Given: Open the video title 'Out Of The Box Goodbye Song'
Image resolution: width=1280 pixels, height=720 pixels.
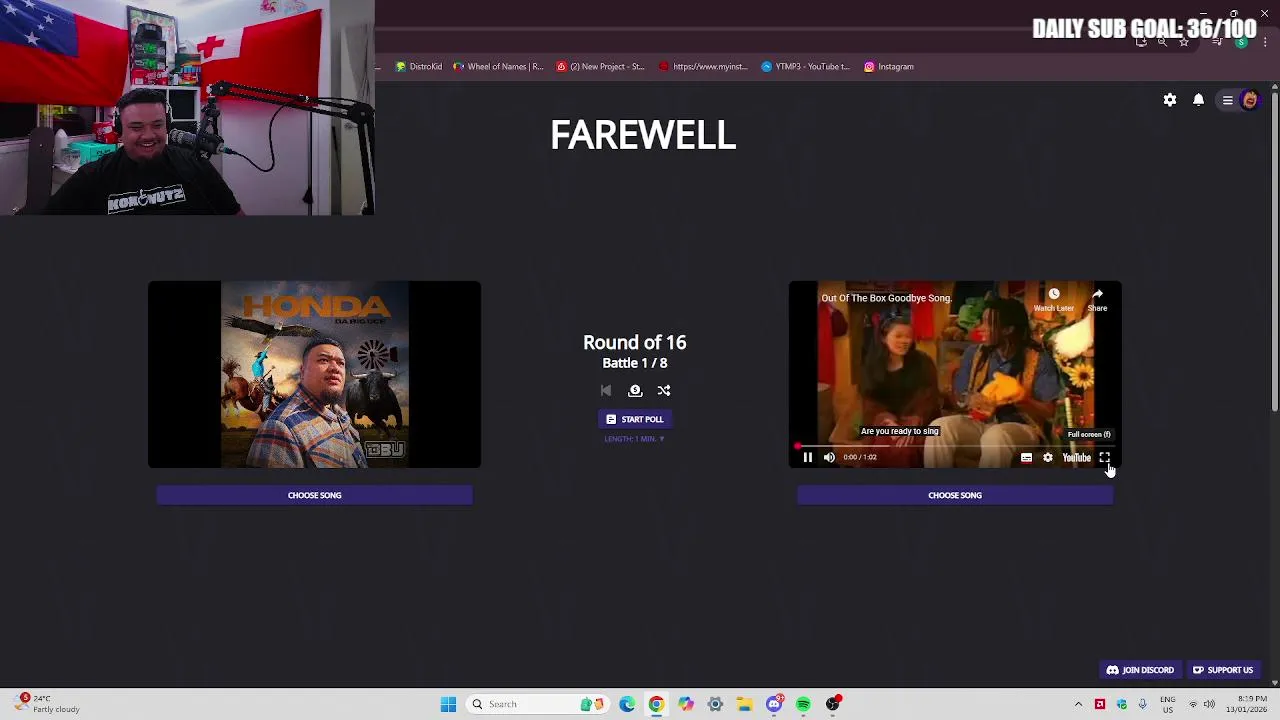Looking at the screenshot, I should (x=886, y=298).
